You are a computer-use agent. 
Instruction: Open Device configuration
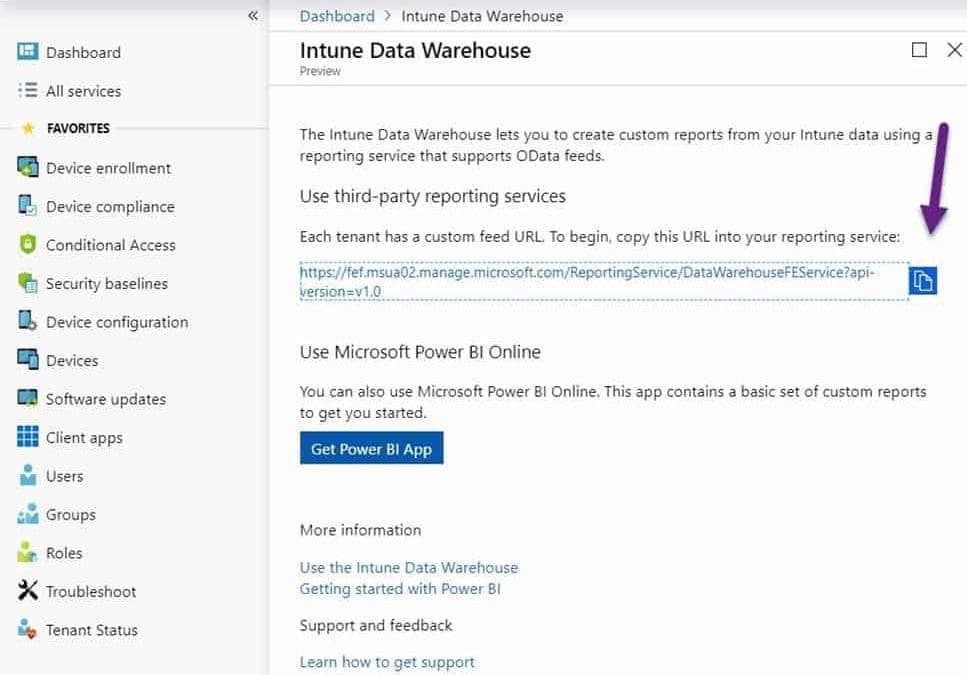pyautogui.click(x=117, y=322)
